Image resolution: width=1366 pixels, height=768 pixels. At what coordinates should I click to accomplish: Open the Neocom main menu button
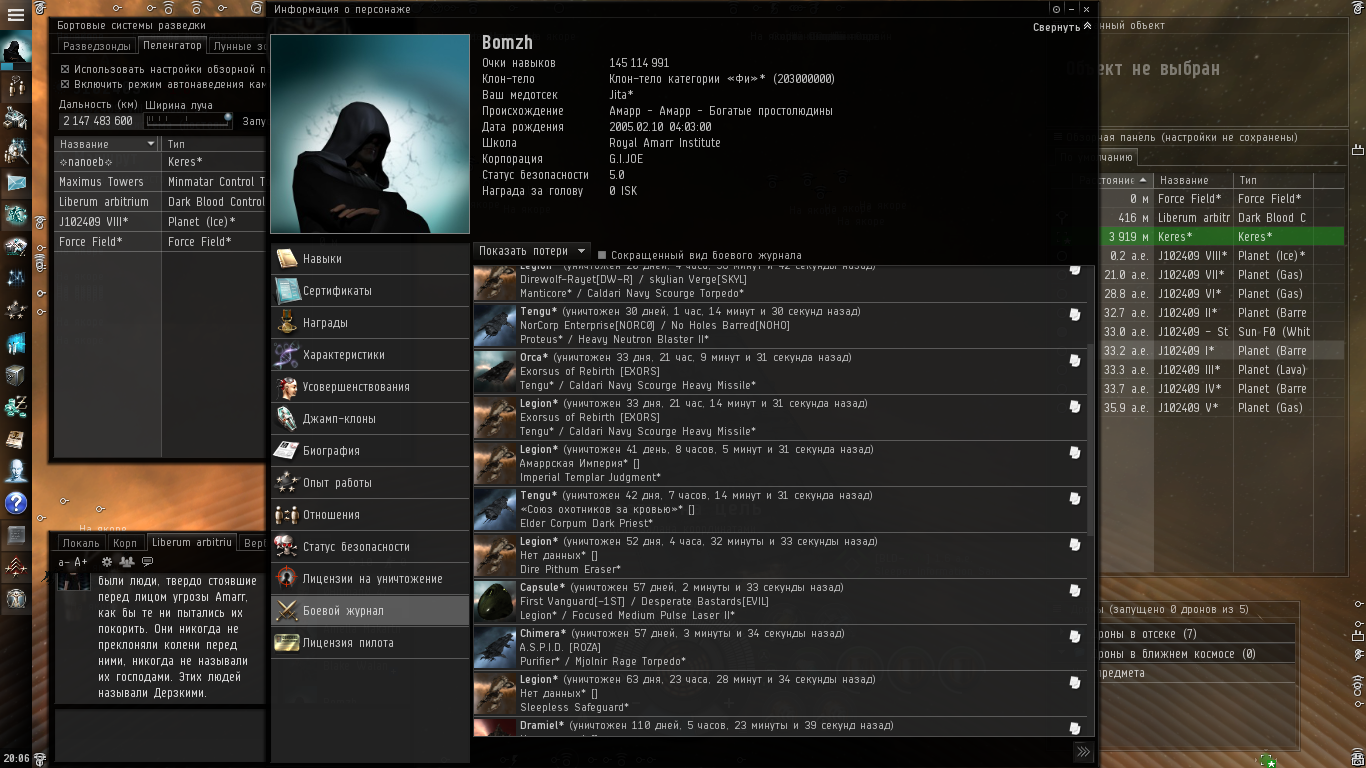(16, 15)
